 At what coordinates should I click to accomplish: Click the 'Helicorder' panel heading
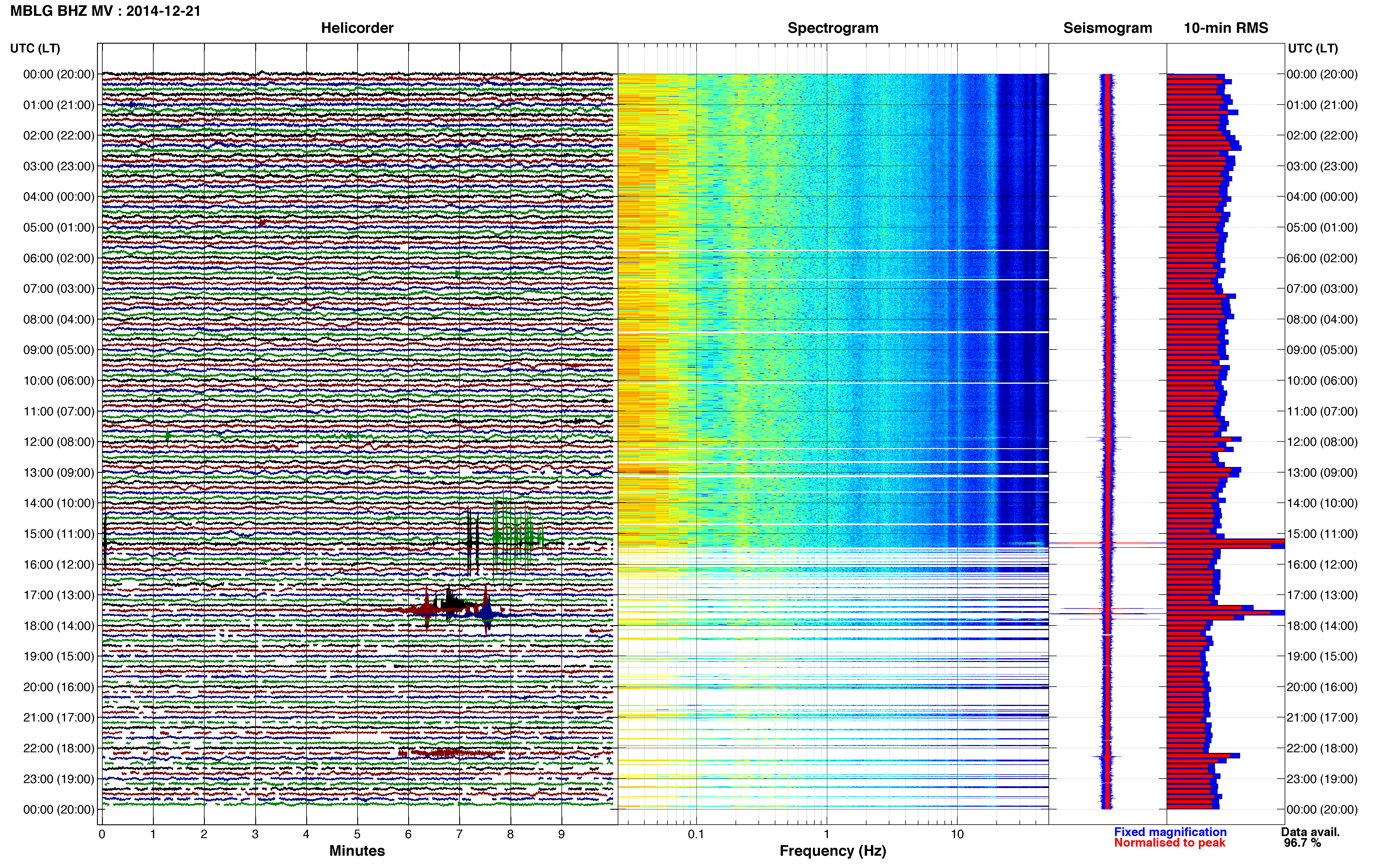(x=357, y=28)
